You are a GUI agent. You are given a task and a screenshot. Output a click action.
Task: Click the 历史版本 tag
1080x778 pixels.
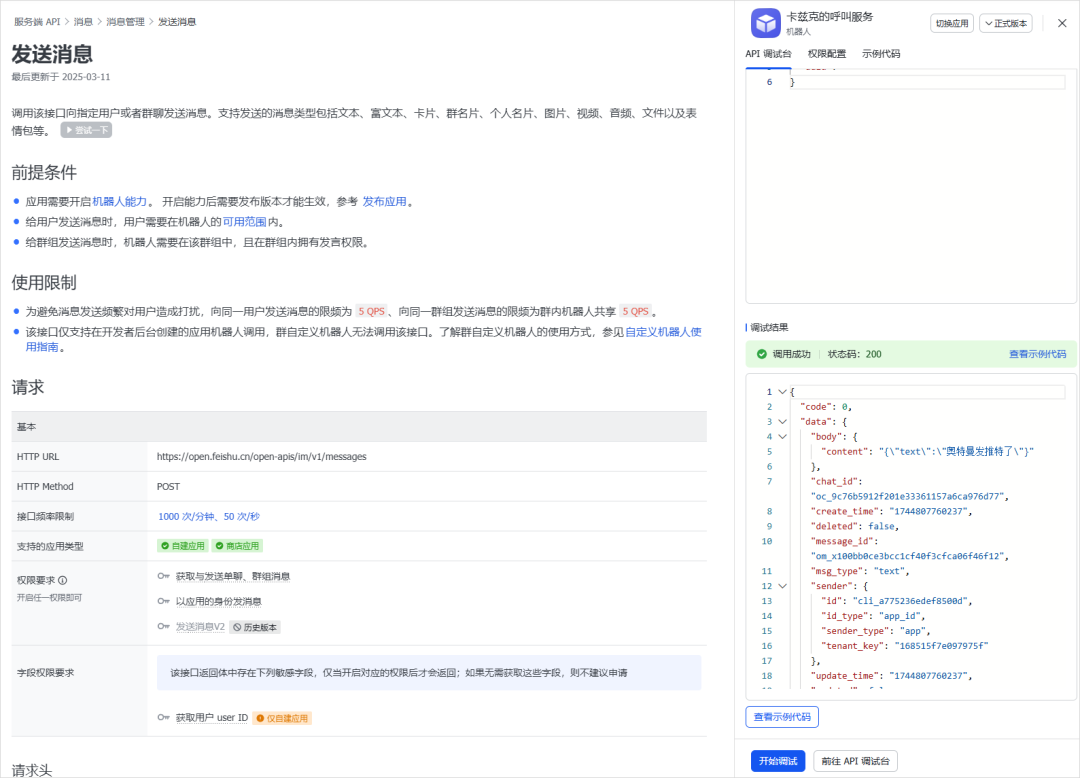coord(255,627)
